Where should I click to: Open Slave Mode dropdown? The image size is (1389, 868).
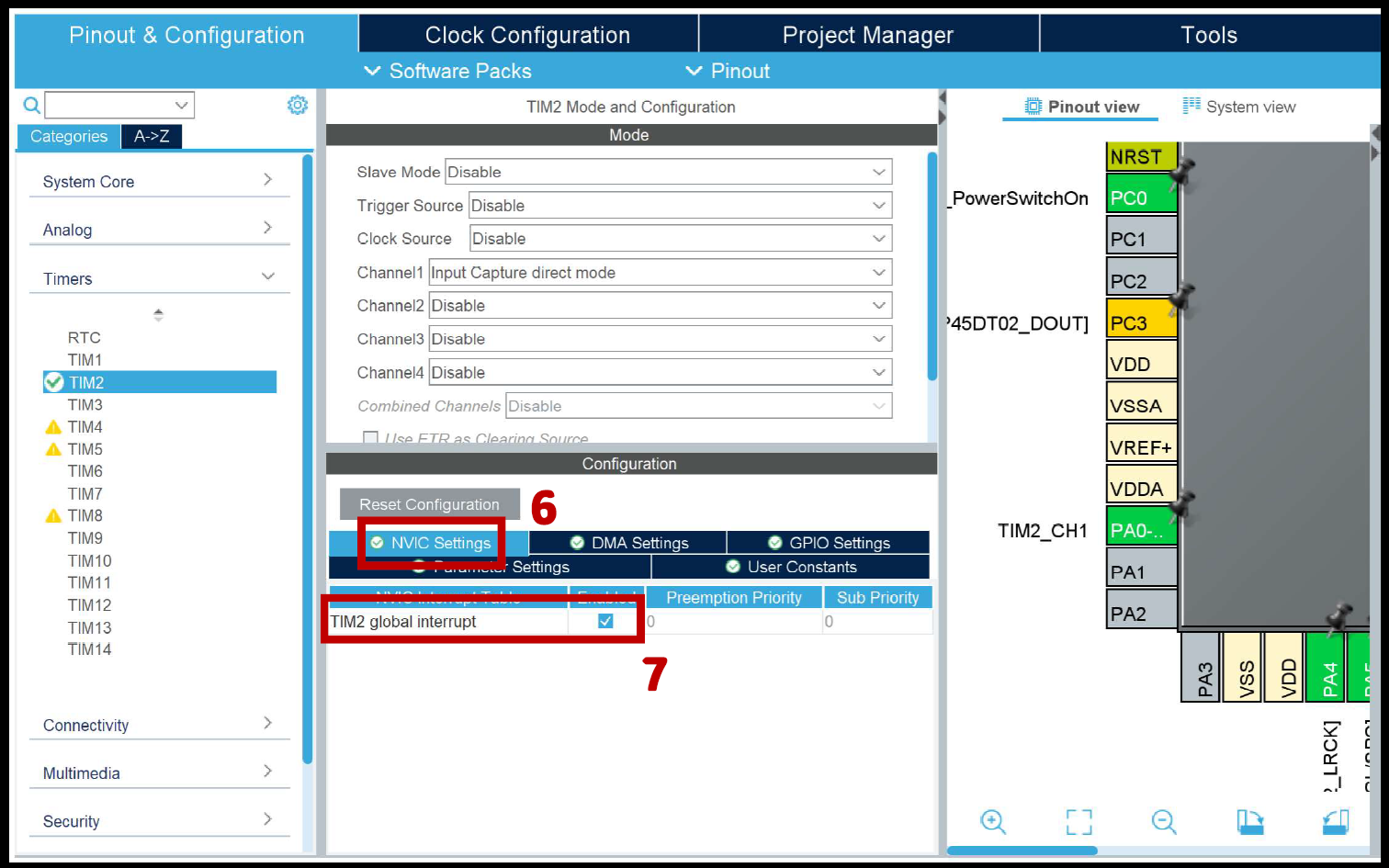tap(668, 172)
